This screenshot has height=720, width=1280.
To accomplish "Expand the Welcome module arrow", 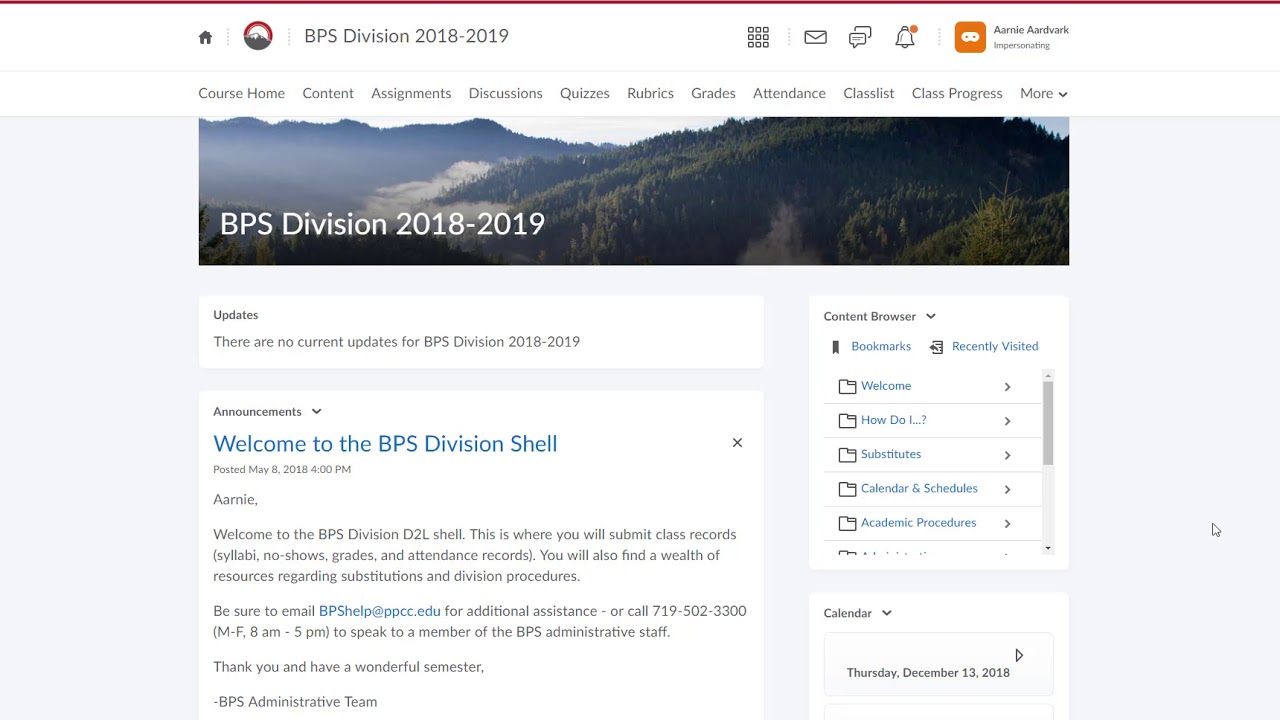I will click(x=1007, y=387).
